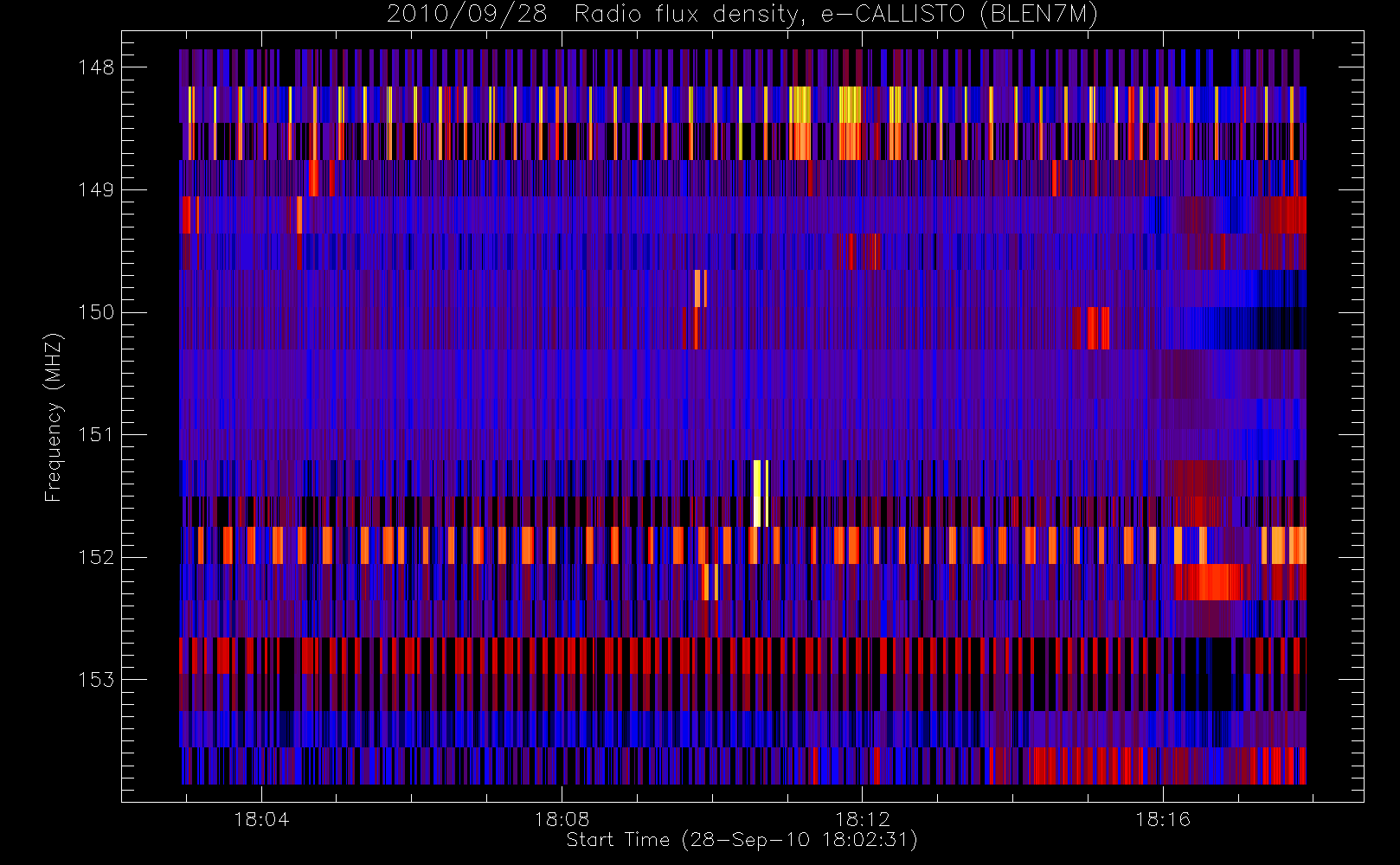1400x865 pixels.
Task: Click the 'Frequency (MHZ)' axis label
Action: tap(54, 417)
